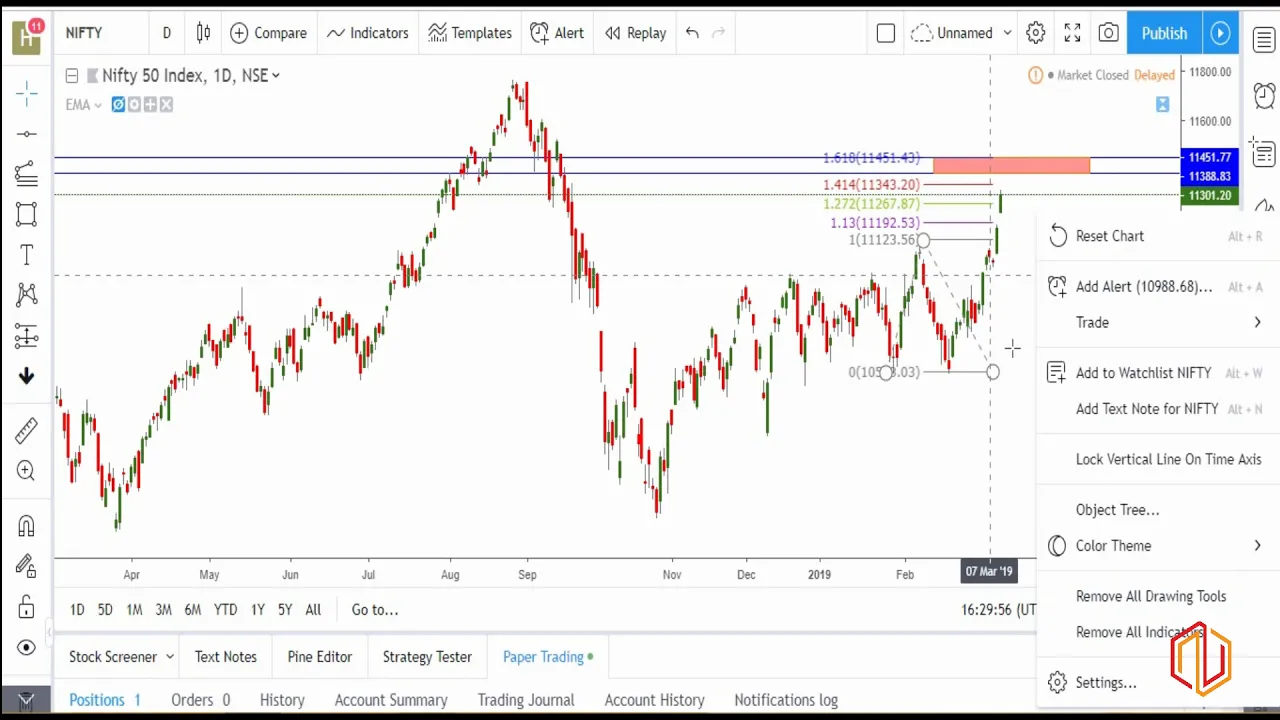Create an Alert

557,33
